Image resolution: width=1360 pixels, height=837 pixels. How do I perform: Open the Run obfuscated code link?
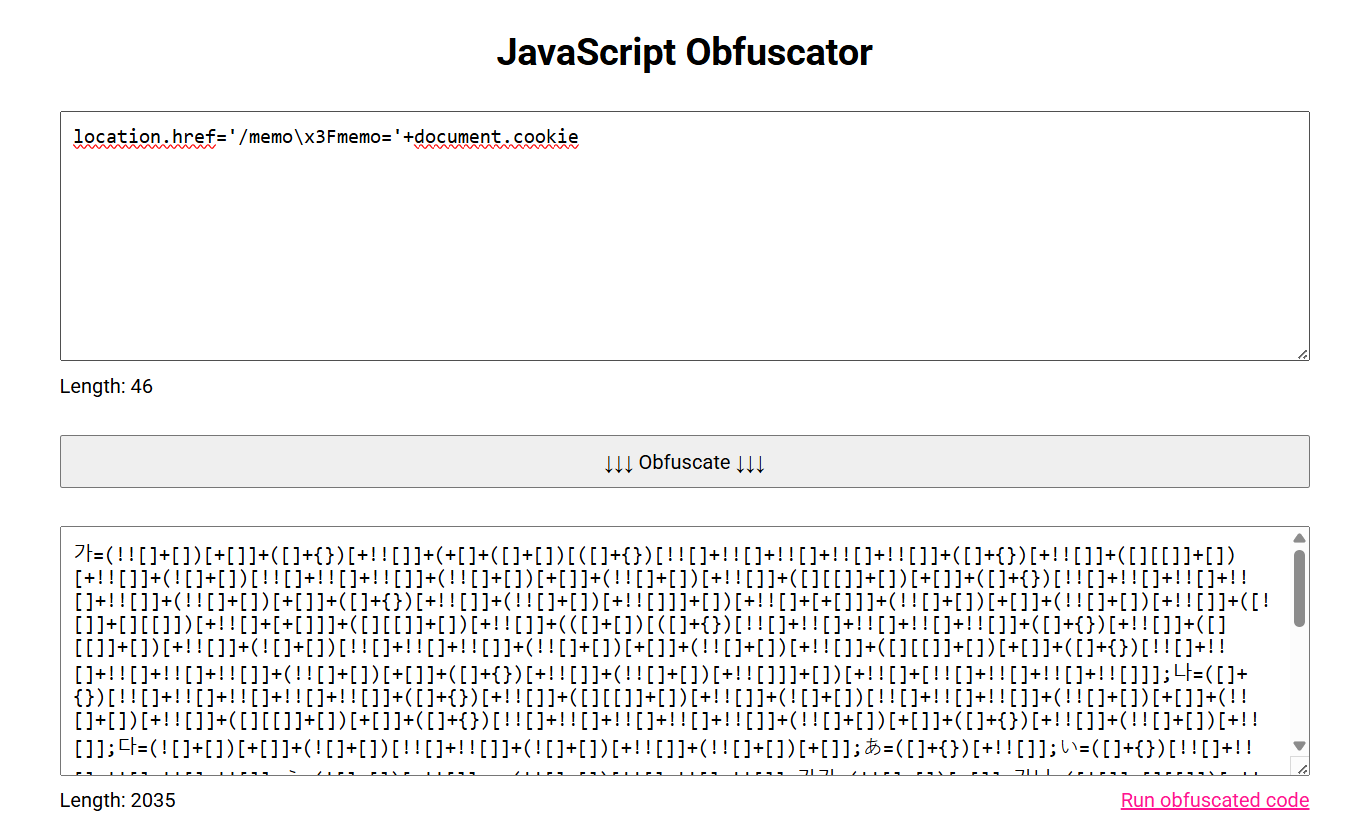coord(1214,800)
